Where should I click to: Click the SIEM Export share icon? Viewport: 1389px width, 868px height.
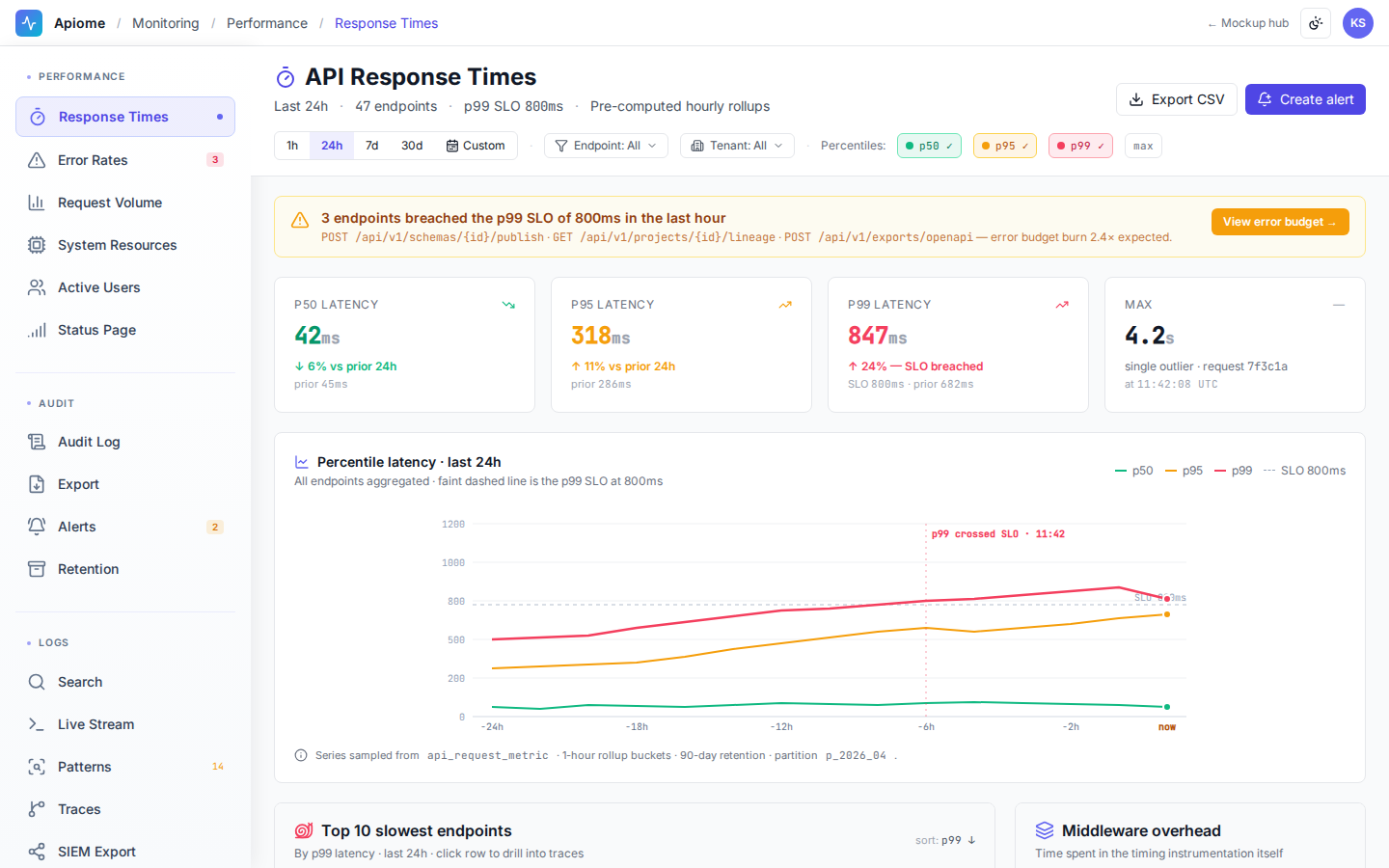37,852
